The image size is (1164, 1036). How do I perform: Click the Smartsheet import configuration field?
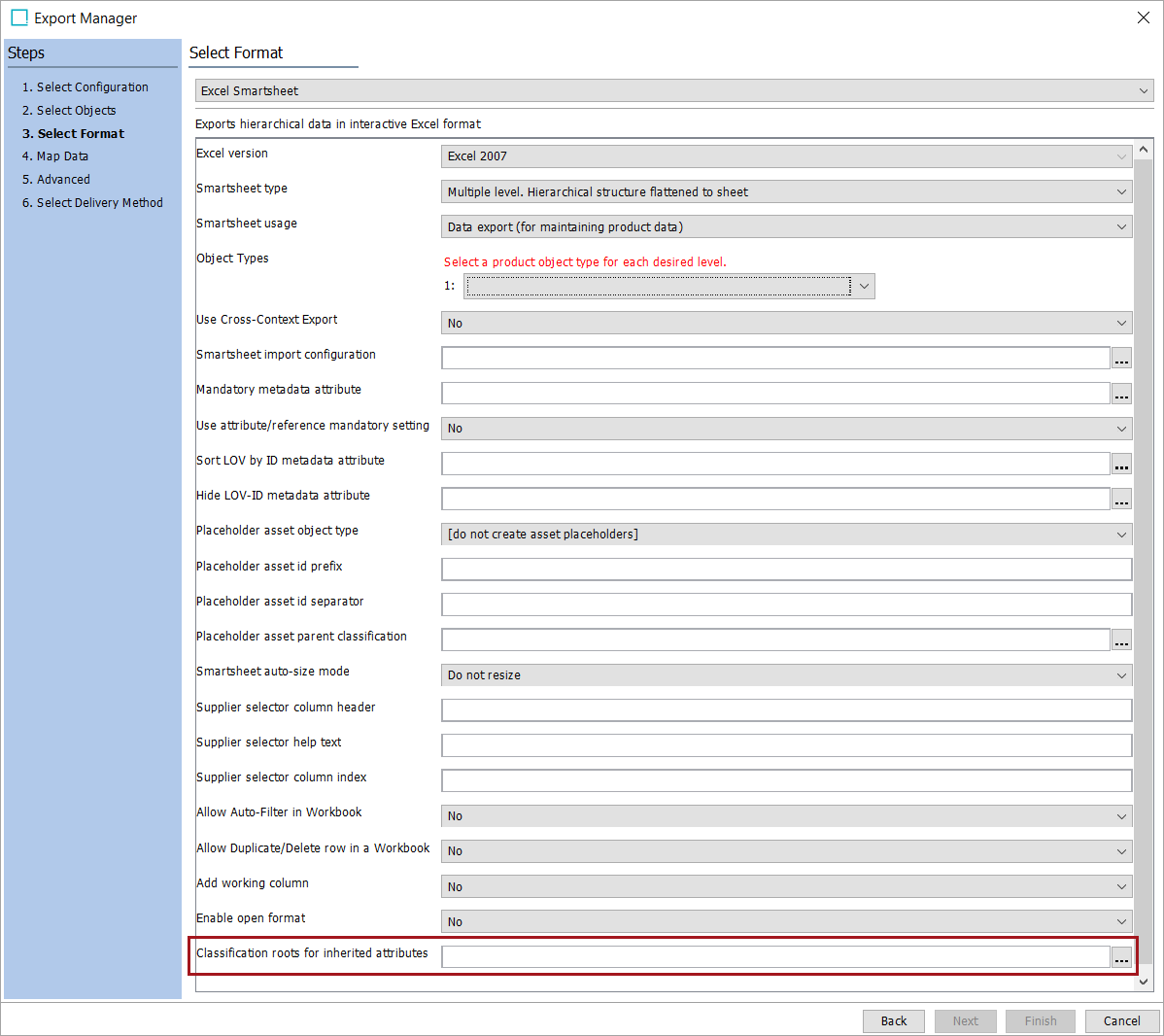click(775, 358)
